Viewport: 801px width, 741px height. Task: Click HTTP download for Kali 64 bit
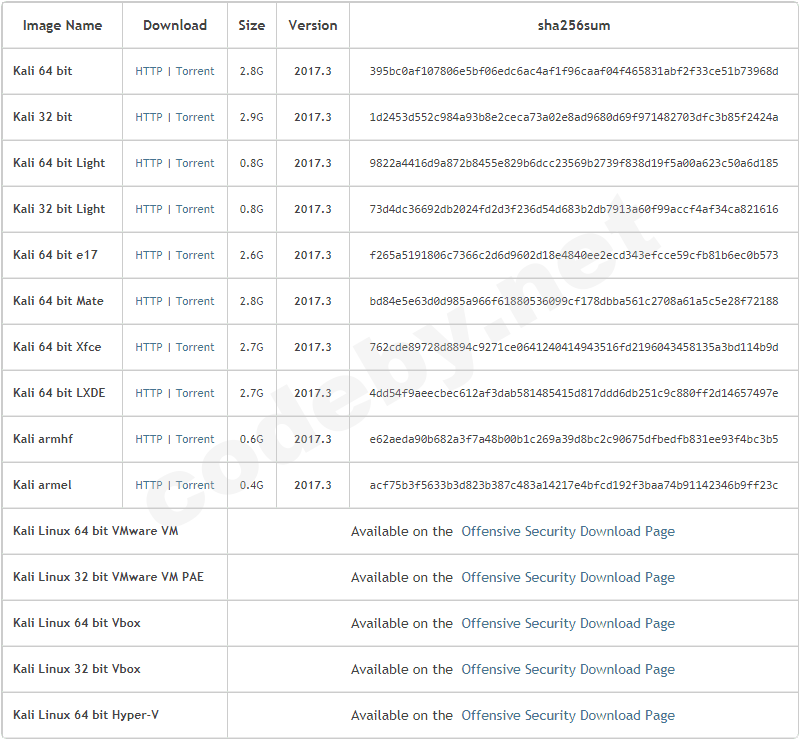tap(149, 71)
